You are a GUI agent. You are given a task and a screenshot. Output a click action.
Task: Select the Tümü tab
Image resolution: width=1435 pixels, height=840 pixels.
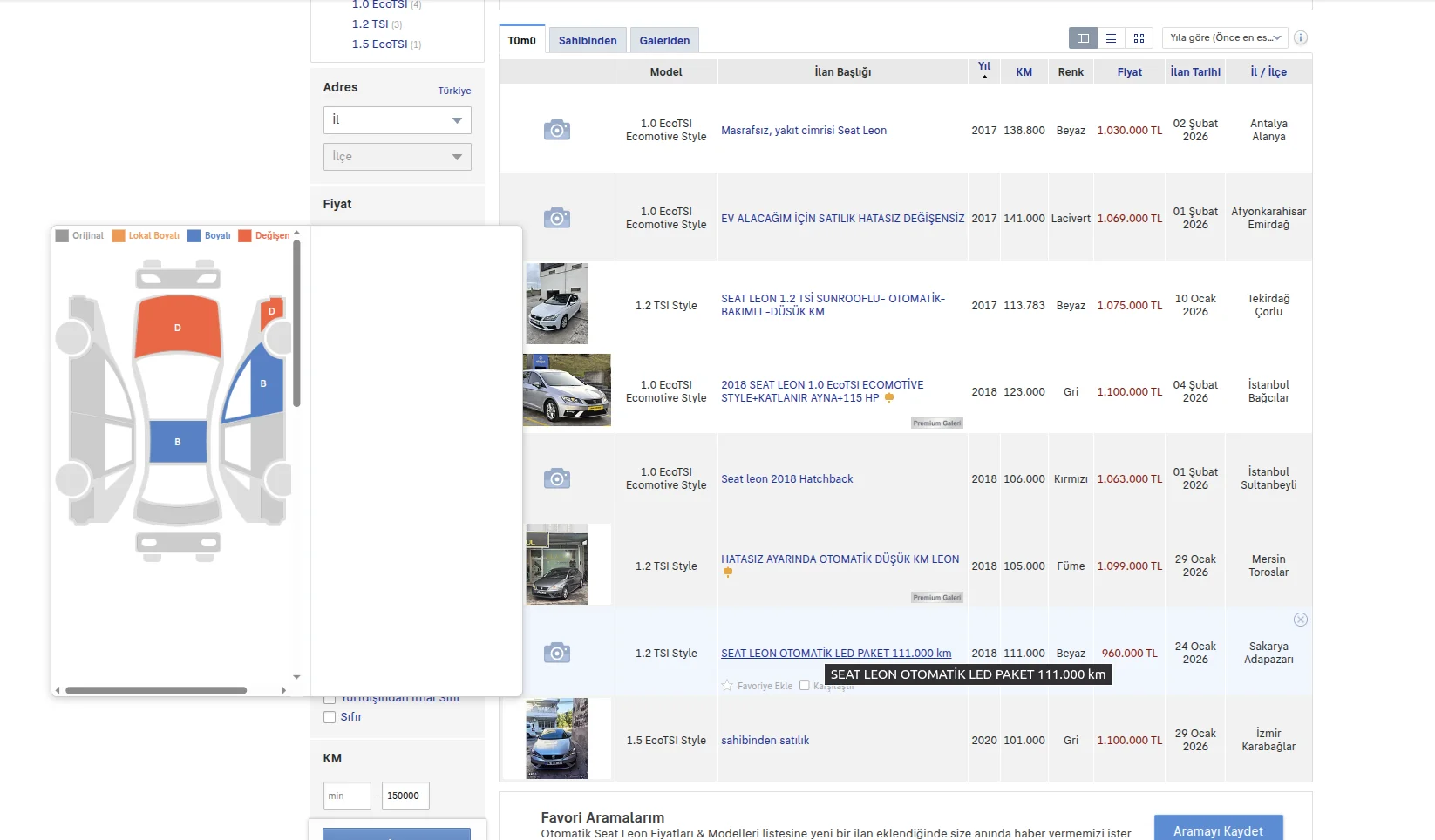point(522,40)
